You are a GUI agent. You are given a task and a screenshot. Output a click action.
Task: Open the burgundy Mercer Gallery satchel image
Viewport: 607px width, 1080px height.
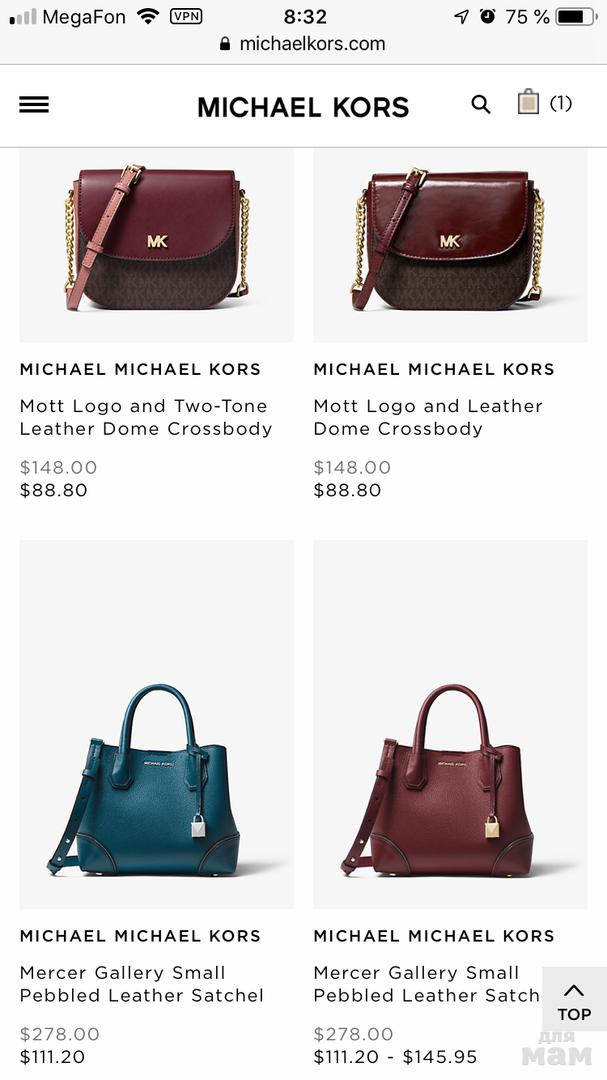pos(451,725)
